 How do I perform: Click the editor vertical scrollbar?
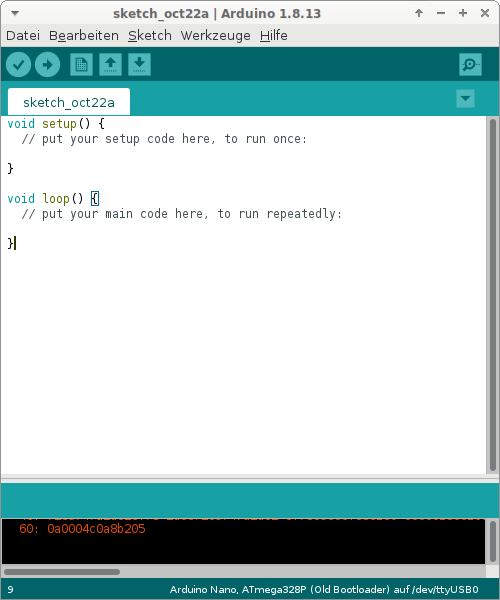pos(493,295)
